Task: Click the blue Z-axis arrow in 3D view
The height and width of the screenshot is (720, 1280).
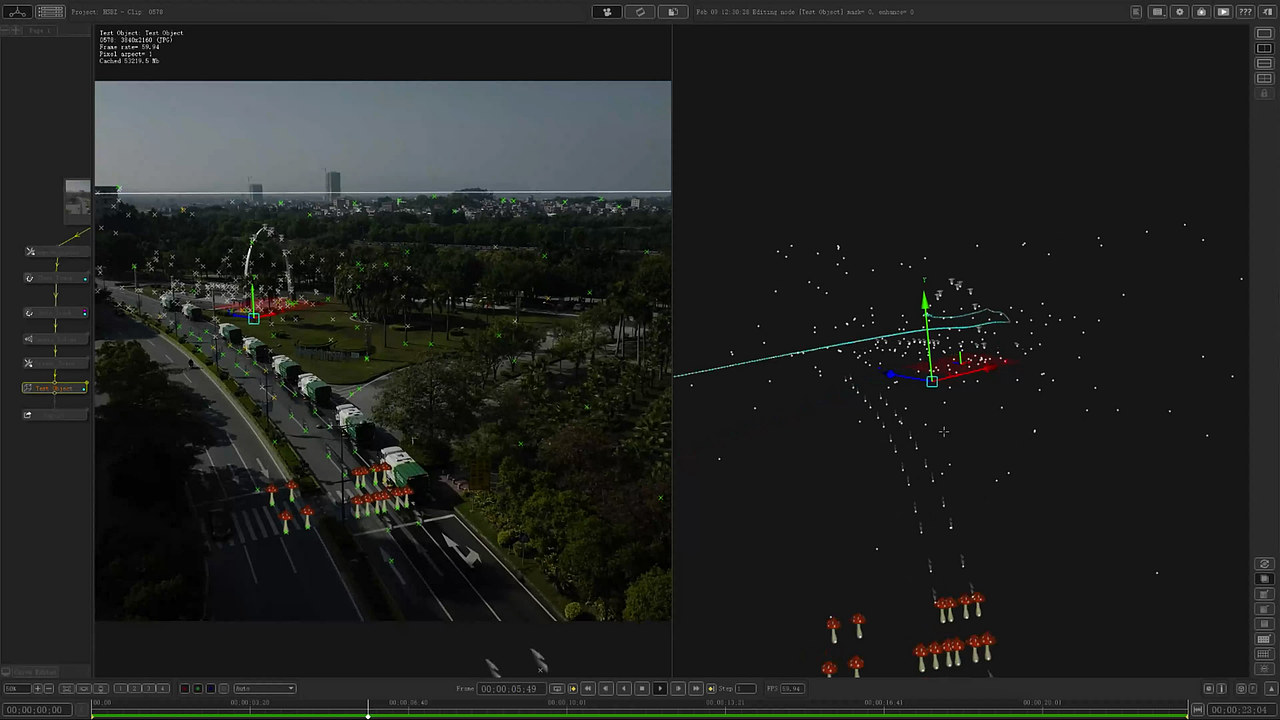Action: (891, 375)
